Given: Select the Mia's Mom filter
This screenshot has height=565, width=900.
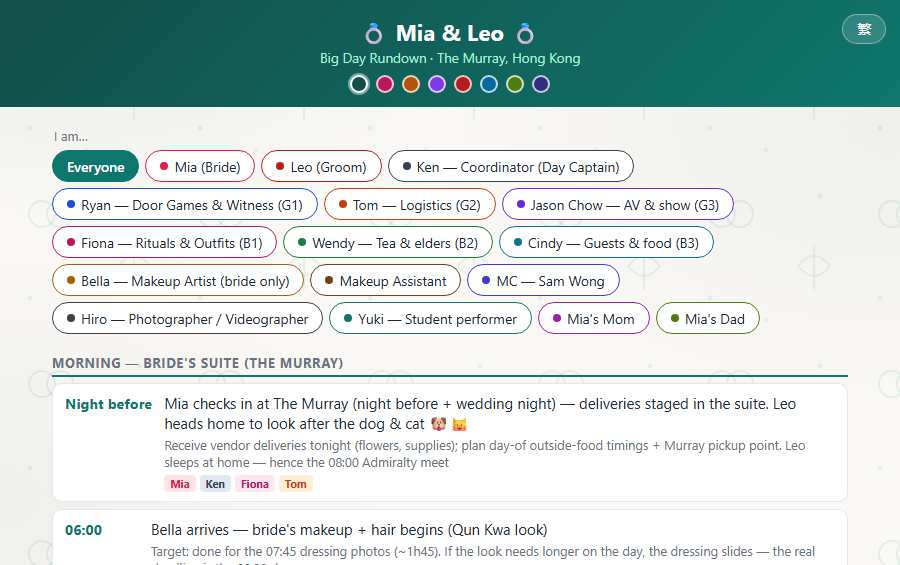Looking at the screenshot, I should pos(593,318).
